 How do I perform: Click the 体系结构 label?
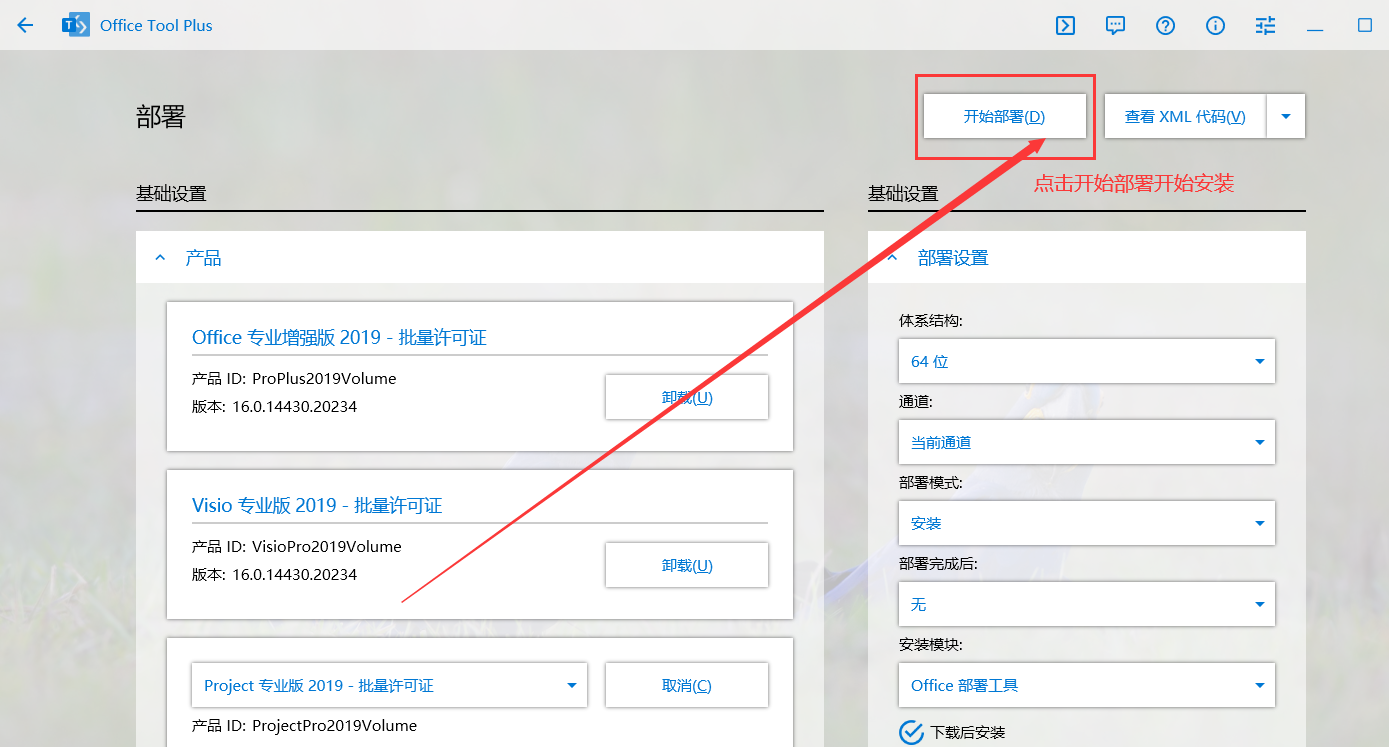click(x=931, y=321)
